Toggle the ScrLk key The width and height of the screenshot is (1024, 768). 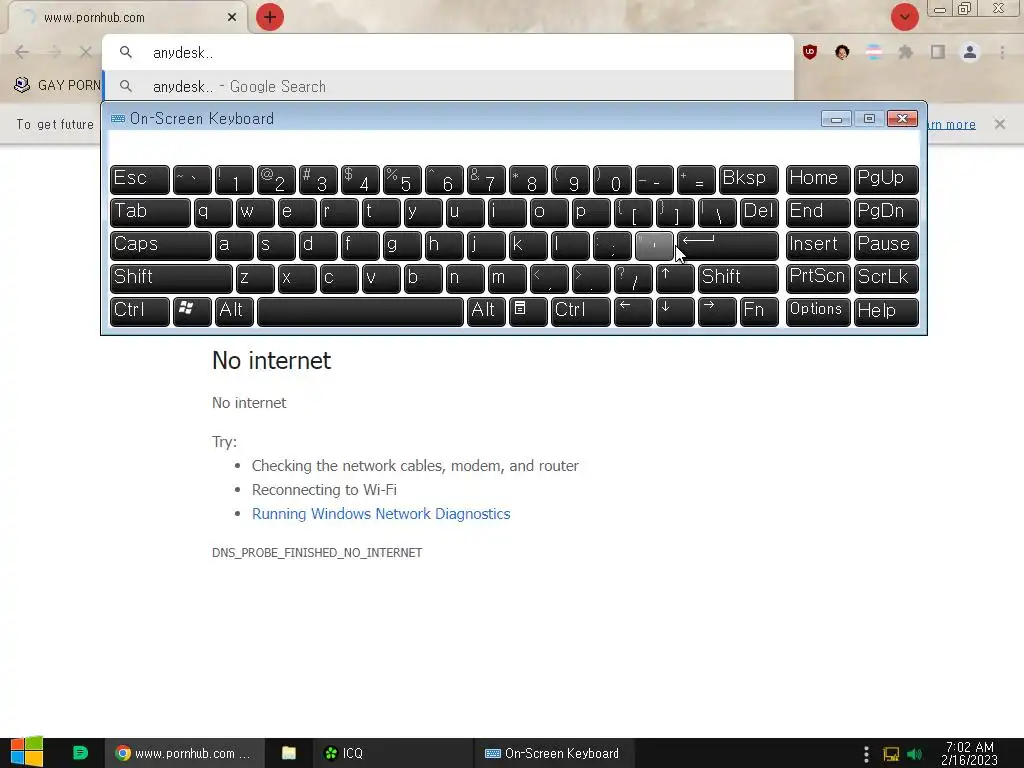[886, 278]
